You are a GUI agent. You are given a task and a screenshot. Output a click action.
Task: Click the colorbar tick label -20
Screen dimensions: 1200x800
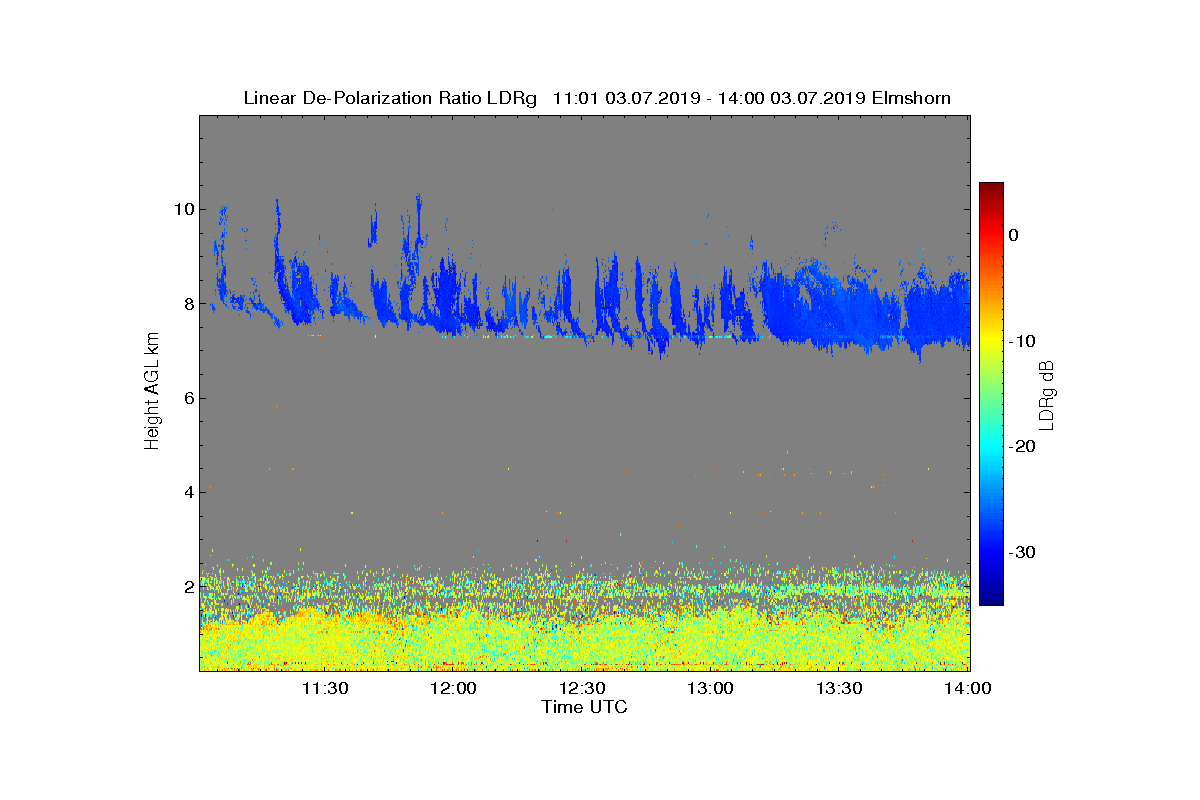(x=1022, y=446)
